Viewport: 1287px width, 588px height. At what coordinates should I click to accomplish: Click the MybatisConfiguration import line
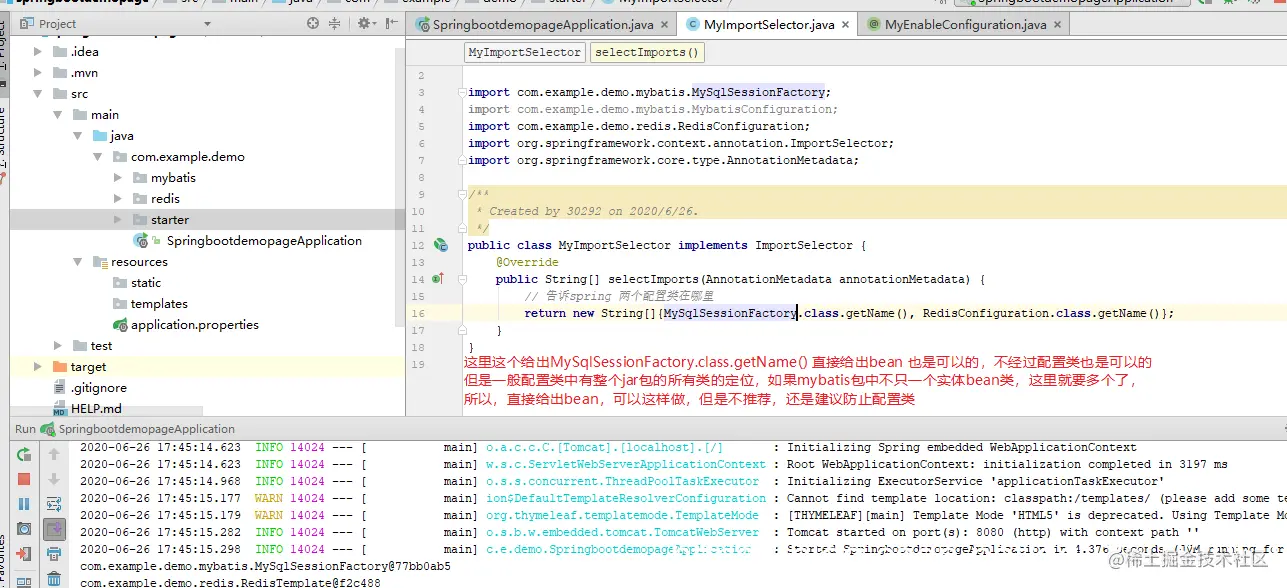click(x=653, y=109)
